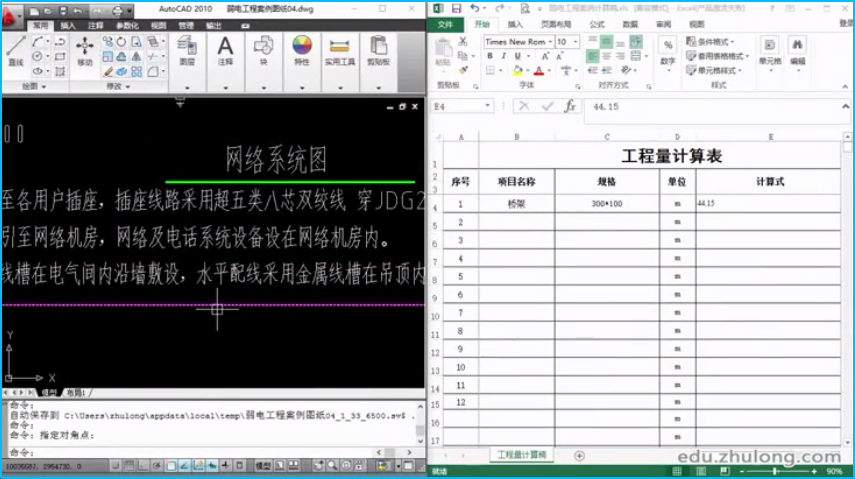Viewport: 855px width, 479px height.
Task: Open the Utilities (实用工具) measure panel
Action: tap(340, 51)
